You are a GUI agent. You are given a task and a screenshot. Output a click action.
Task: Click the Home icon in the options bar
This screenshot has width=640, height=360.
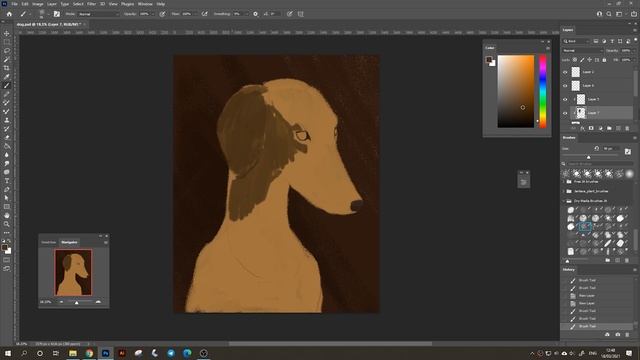coord(9,14)
